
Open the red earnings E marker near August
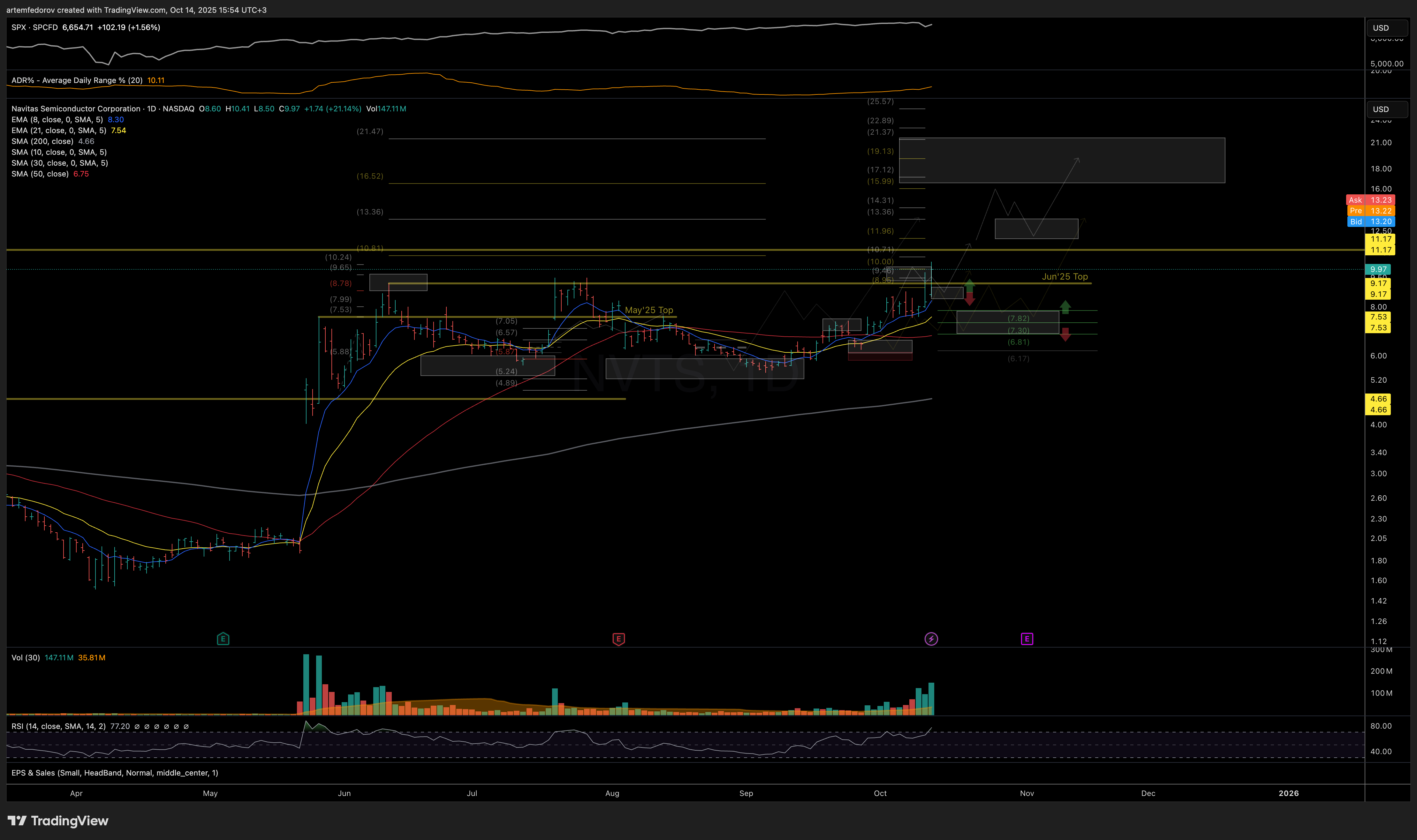point(618,639)
